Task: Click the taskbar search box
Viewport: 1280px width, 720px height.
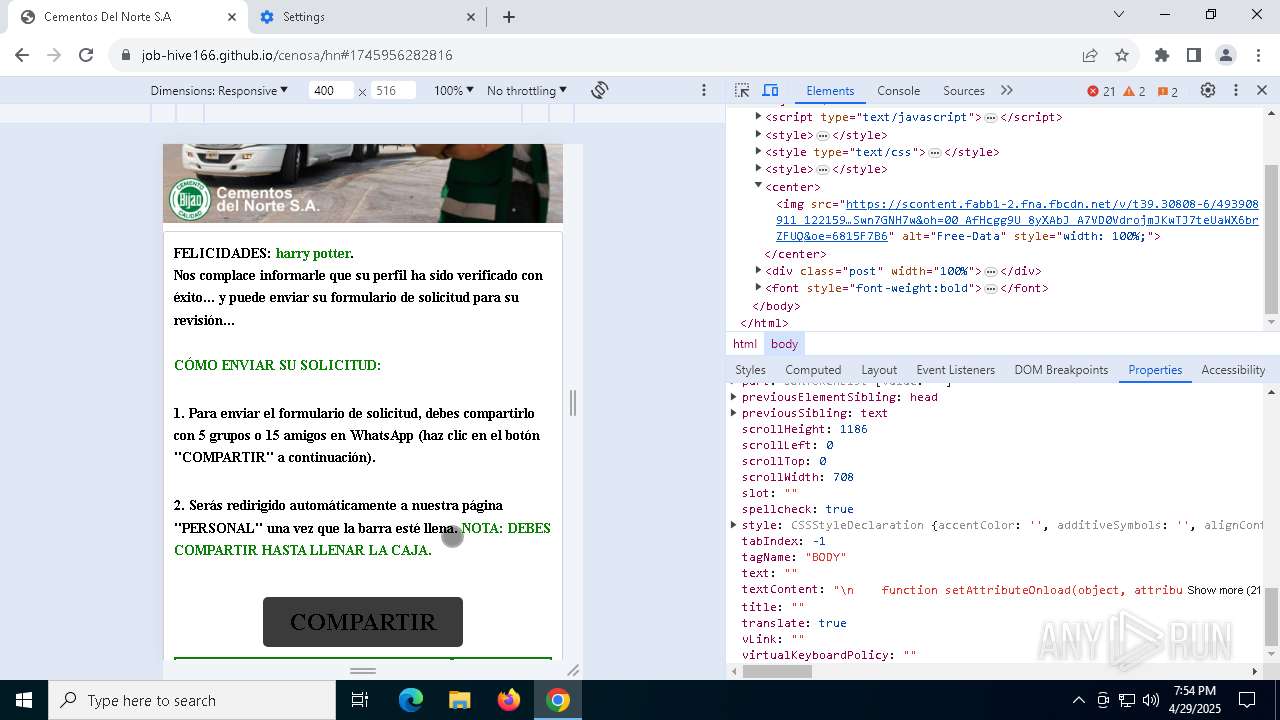Action: pos(192,700)
